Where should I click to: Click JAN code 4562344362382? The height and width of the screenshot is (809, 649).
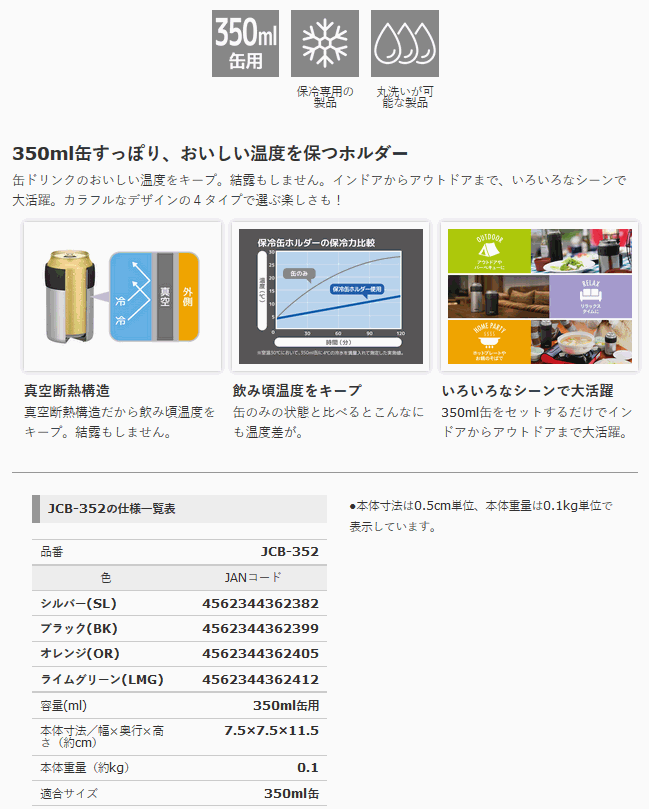pyautogui.click(x=260, y=603)
